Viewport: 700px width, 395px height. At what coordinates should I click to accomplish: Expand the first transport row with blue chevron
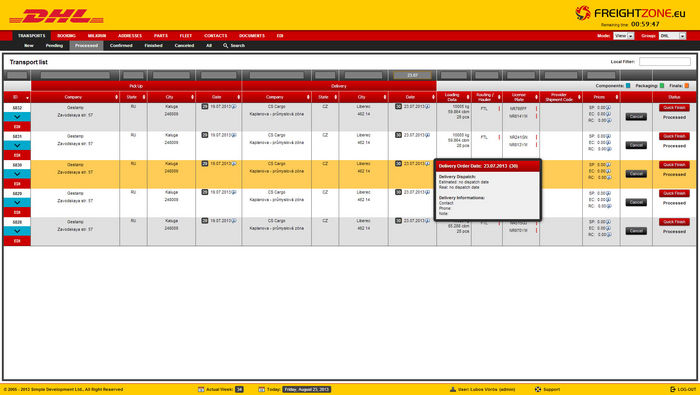17,117
